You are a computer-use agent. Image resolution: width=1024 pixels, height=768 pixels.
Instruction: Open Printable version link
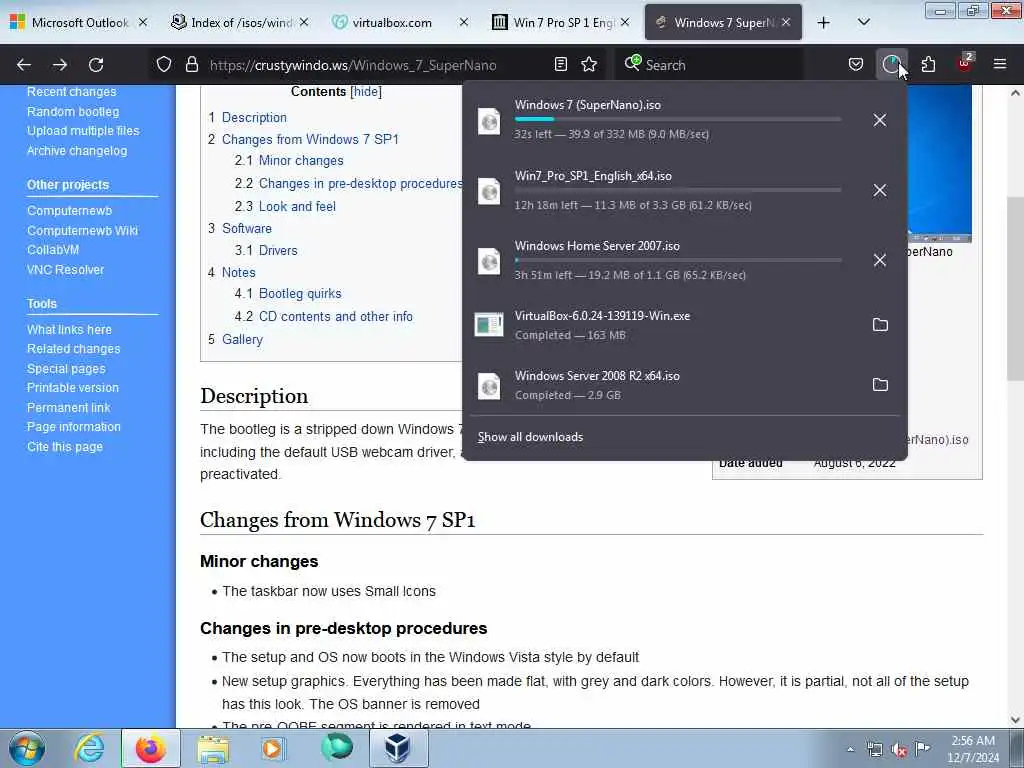[x=72, y=388]
